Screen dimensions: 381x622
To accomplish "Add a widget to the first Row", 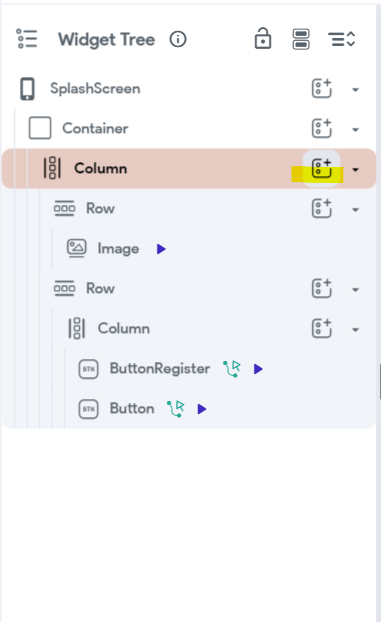I will (x=321, y=208).
